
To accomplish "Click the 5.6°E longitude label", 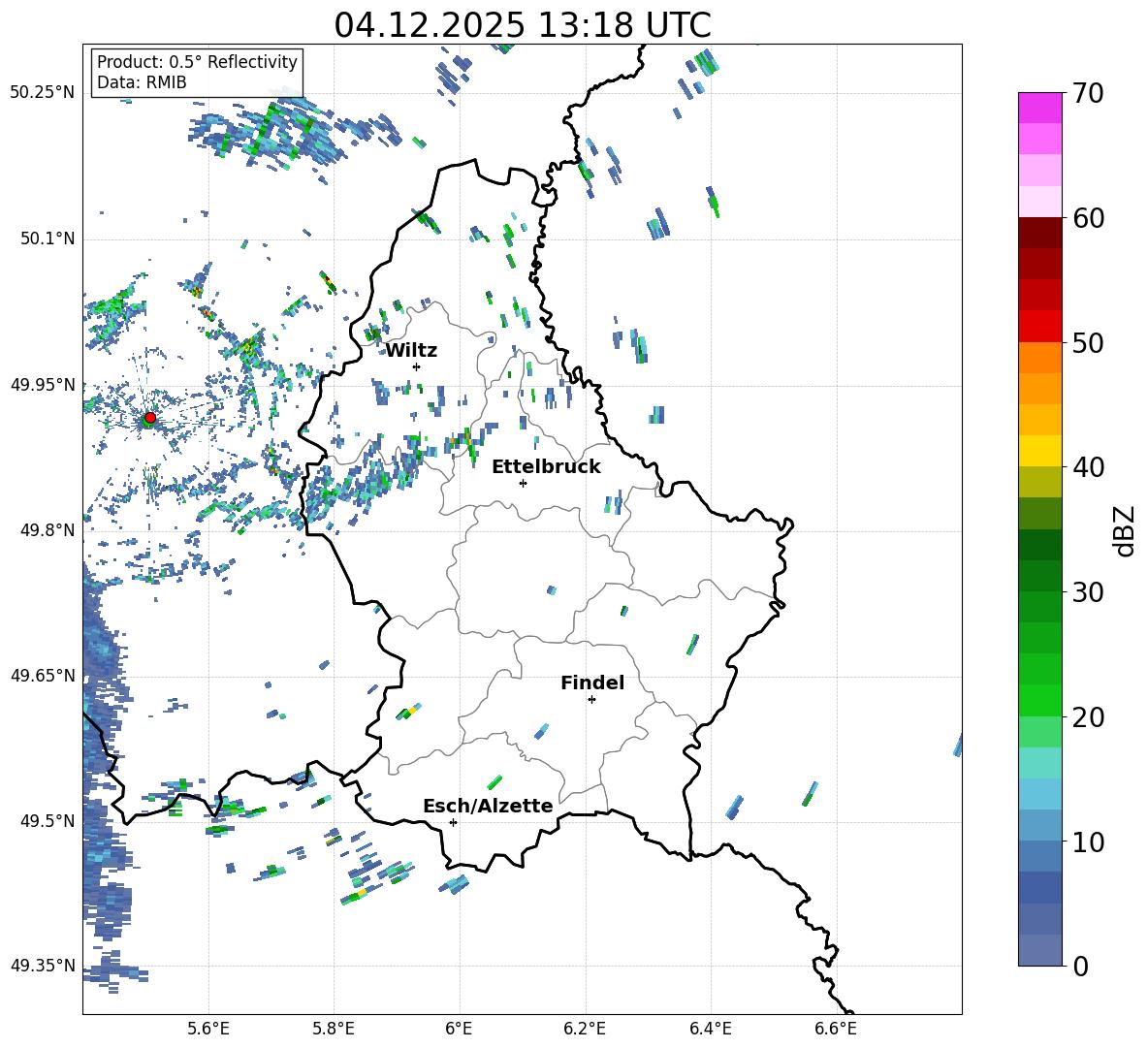I will [x=207, y=1029].
